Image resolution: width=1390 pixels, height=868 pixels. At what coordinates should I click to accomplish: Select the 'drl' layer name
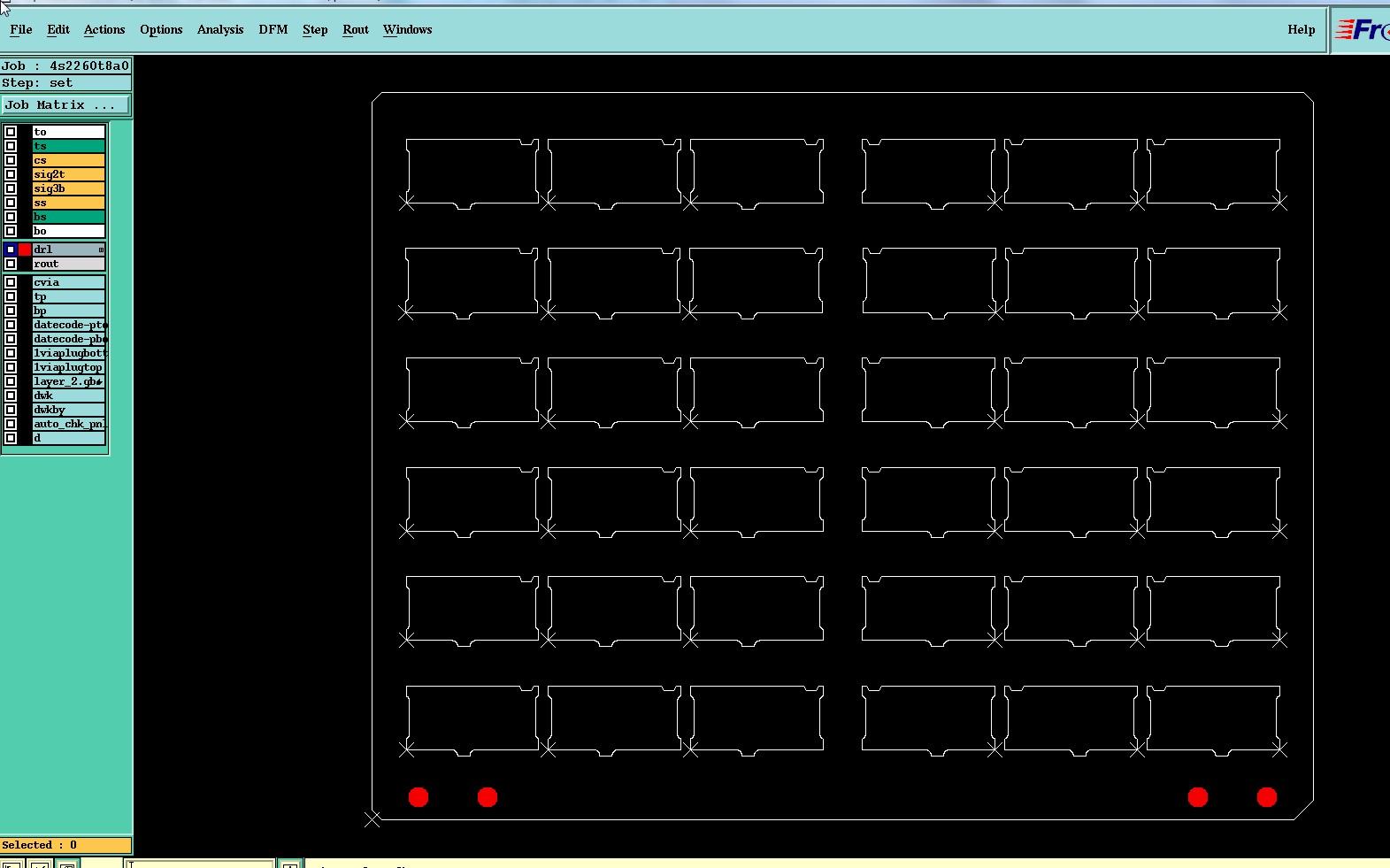coord(69,250)
